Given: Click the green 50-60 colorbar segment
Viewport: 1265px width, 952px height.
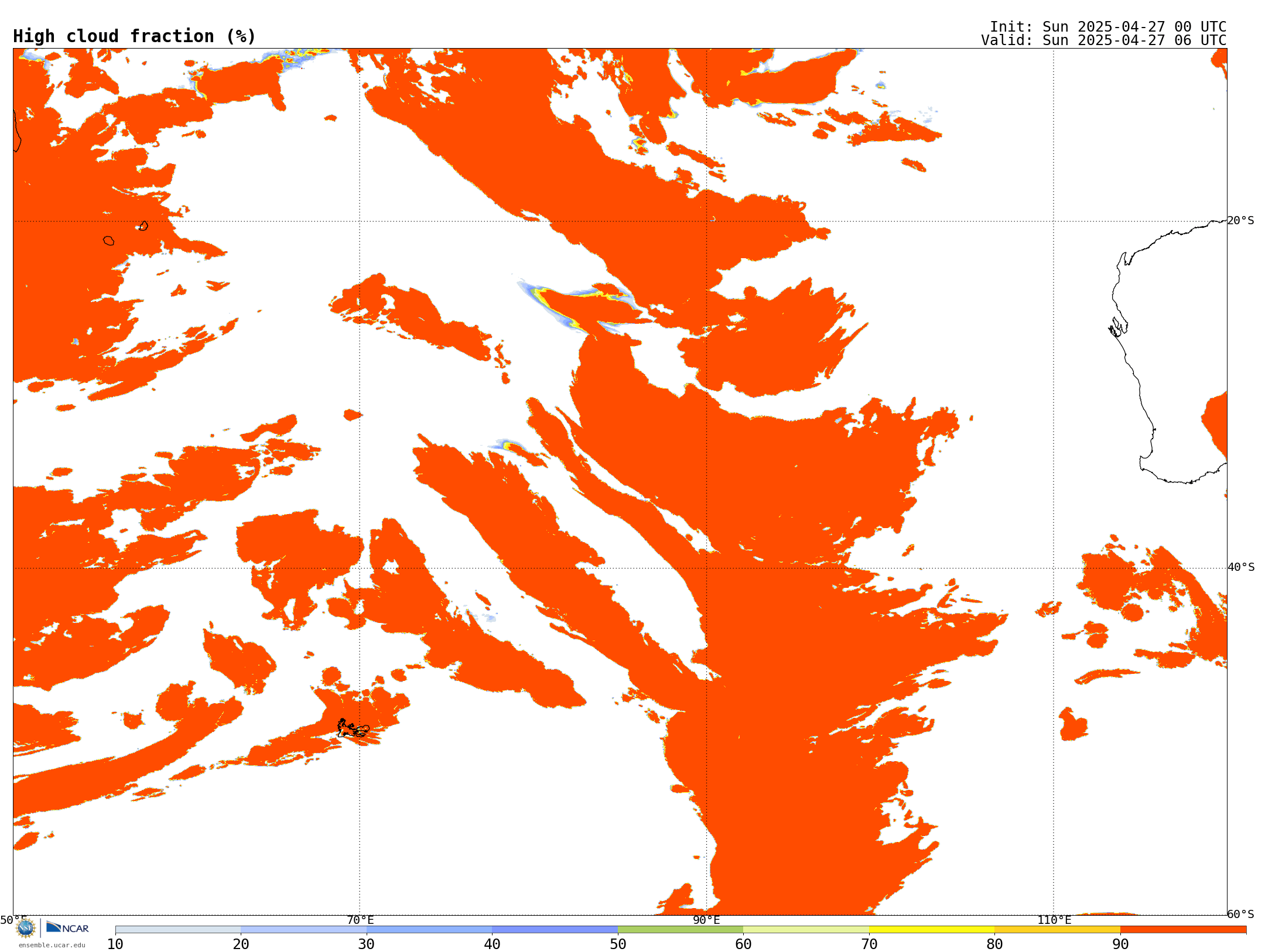Looking at the screenshot, I should [x=681, y=930].
